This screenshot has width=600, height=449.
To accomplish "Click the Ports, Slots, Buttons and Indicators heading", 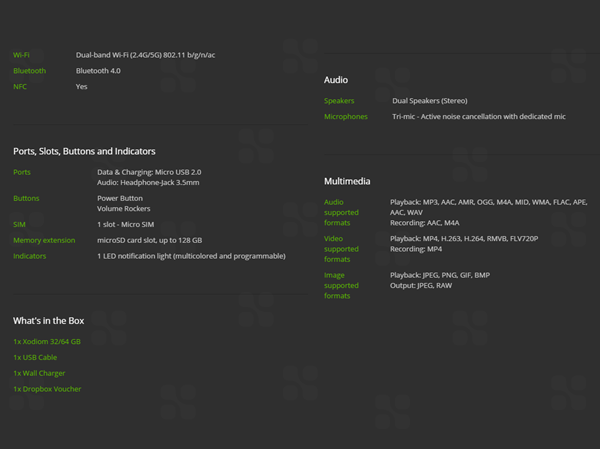I will [x=84, y=151].
